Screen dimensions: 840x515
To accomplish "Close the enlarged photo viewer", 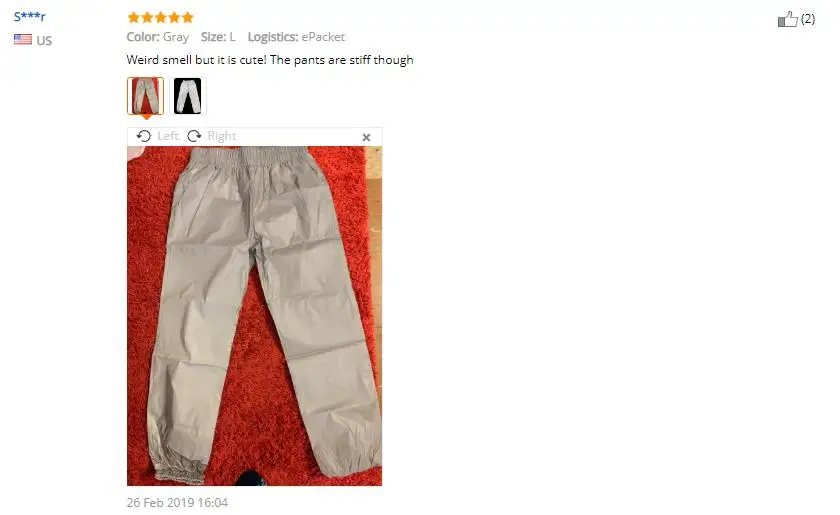I will coord(366,138).
